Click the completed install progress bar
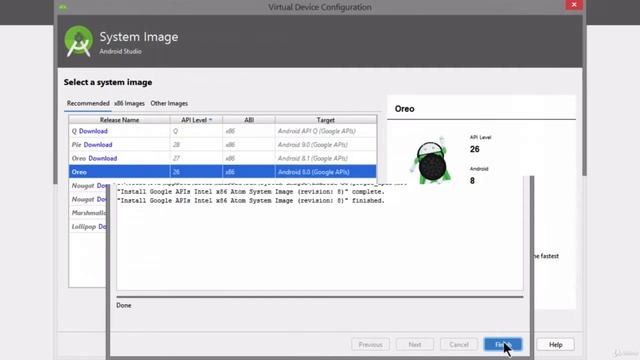The image size is (640, 360). click(320, 297)
